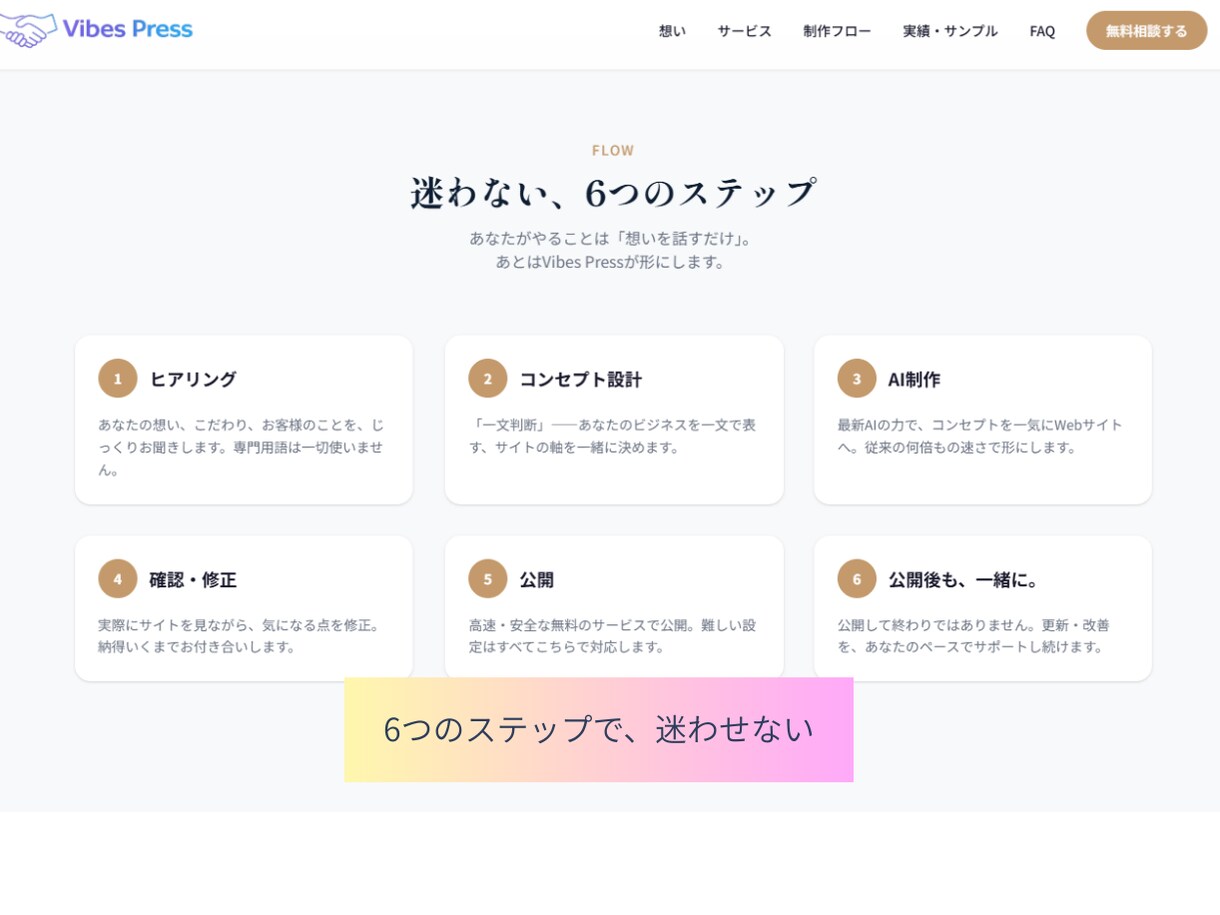Click the 実際にサイトを見ながら description text

[239, 635]
